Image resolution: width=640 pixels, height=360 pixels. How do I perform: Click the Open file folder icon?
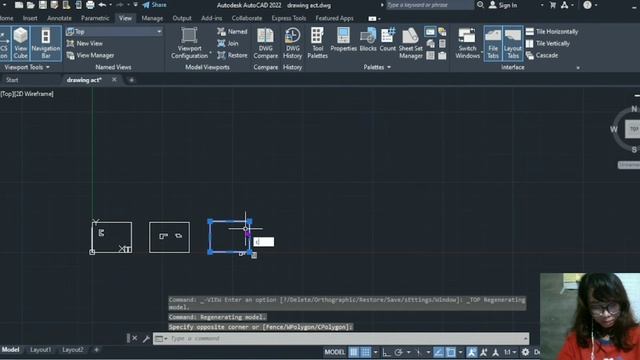(x=31, y=5)
